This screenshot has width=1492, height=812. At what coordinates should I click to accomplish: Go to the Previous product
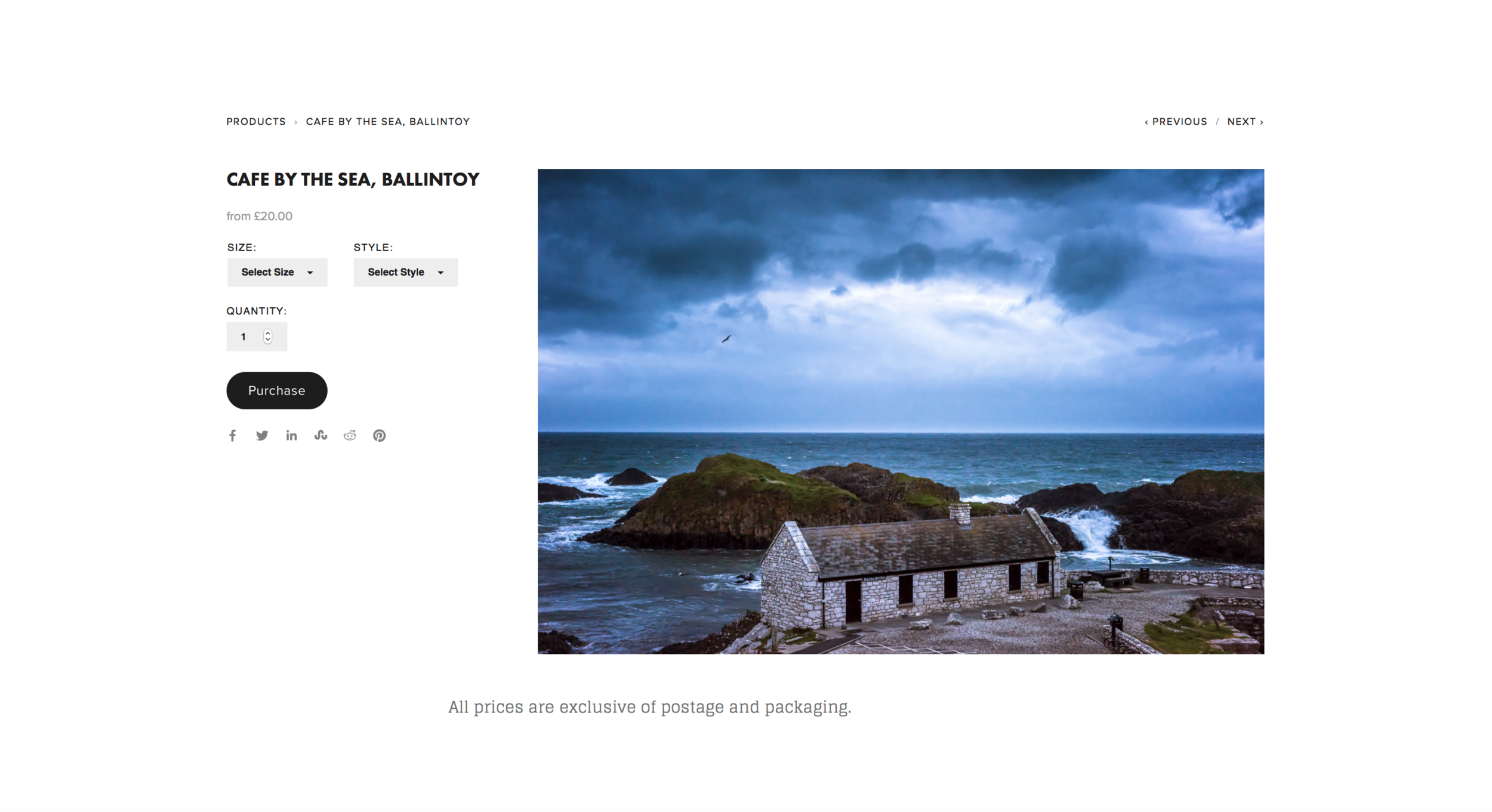(x=1176, y=122)
